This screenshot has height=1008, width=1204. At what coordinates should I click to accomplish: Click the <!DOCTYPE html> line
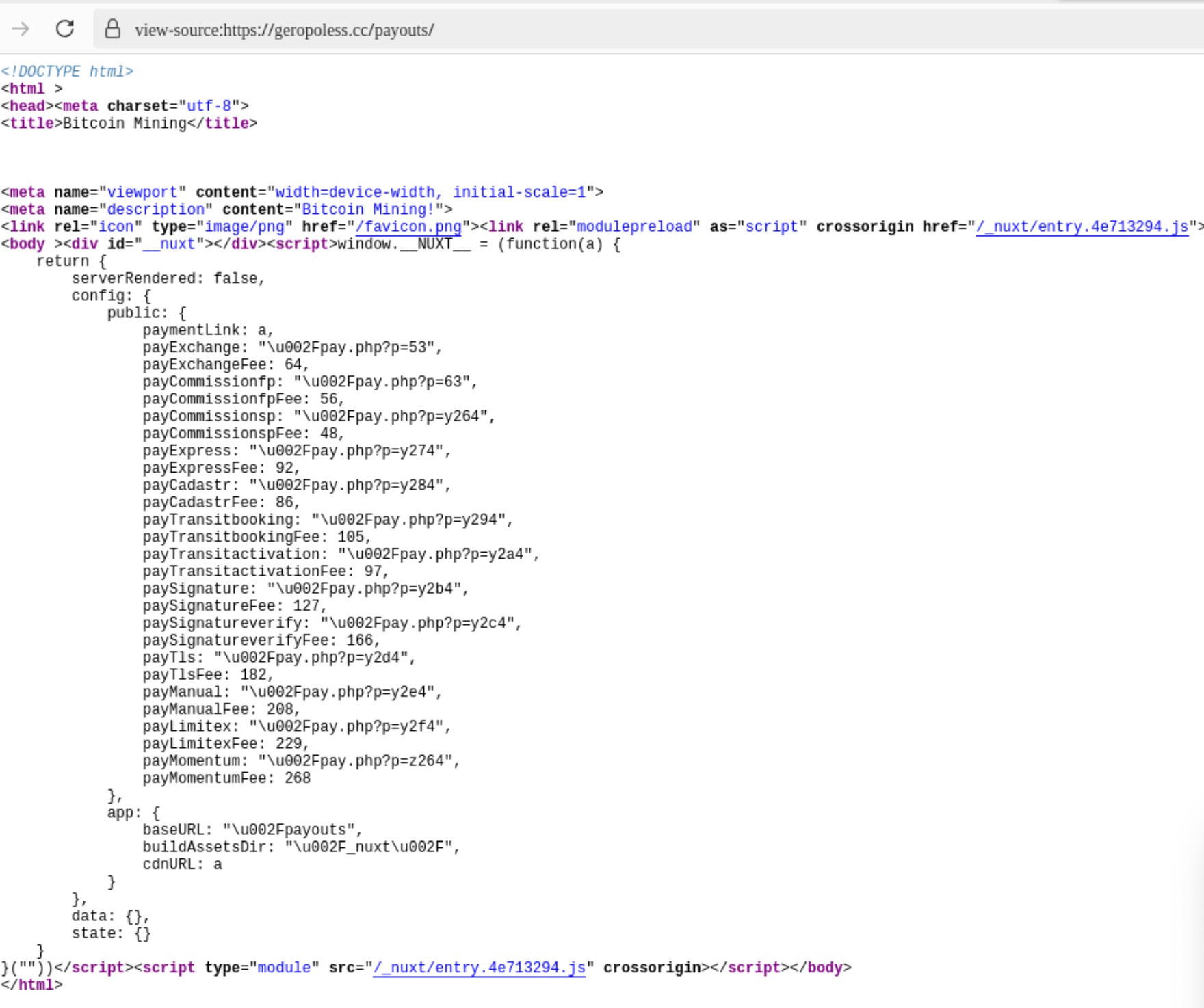67,72
